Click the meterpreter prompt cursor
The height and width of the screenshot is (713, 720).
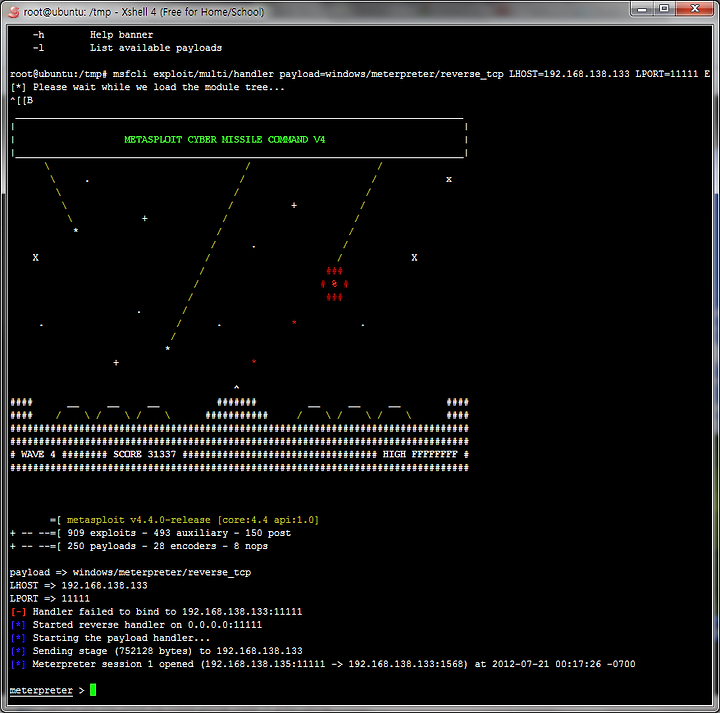pos(93,690)
